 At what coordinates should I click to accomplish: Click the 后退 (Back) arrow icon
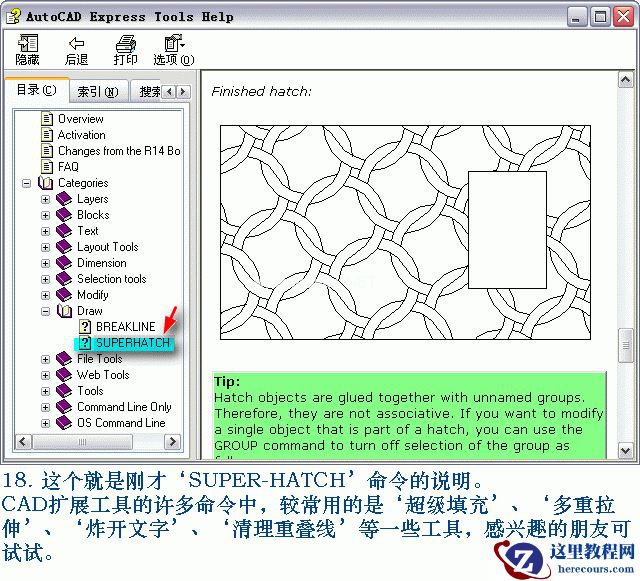click(77, 43)
